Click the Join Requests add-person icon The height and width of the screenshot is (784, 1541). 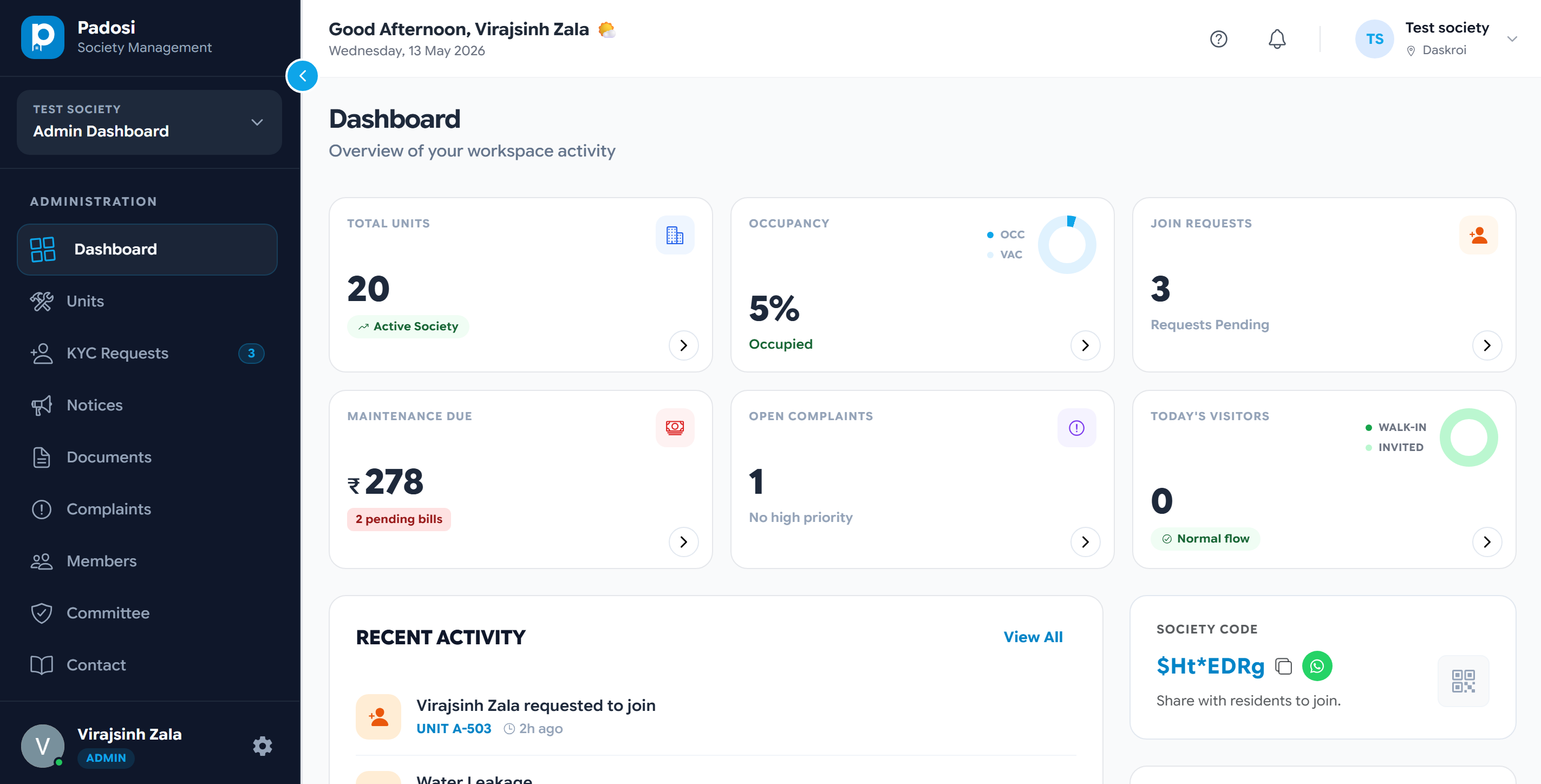pyautogui.click(x=1478, y=235)
